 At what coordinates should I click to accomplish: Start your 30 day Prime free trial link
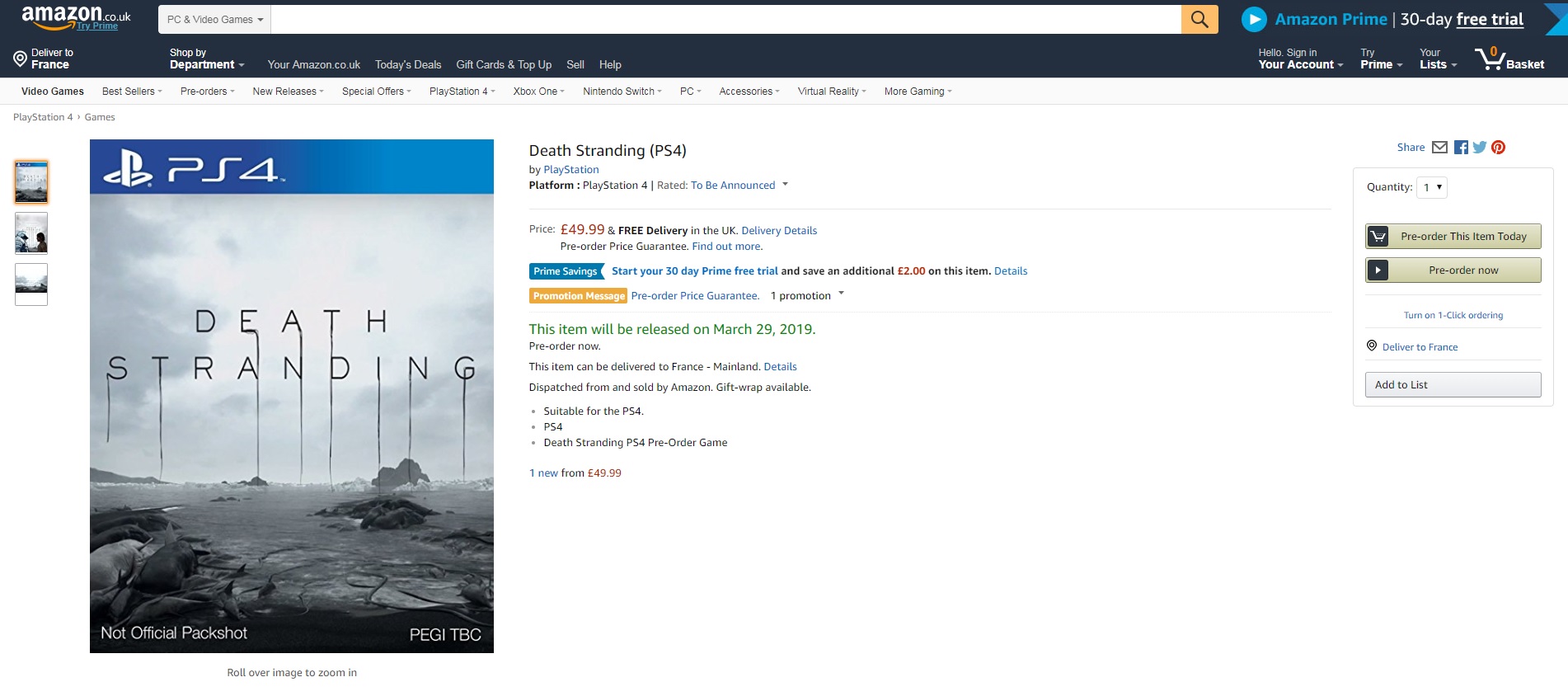click(x=695, y=271)
